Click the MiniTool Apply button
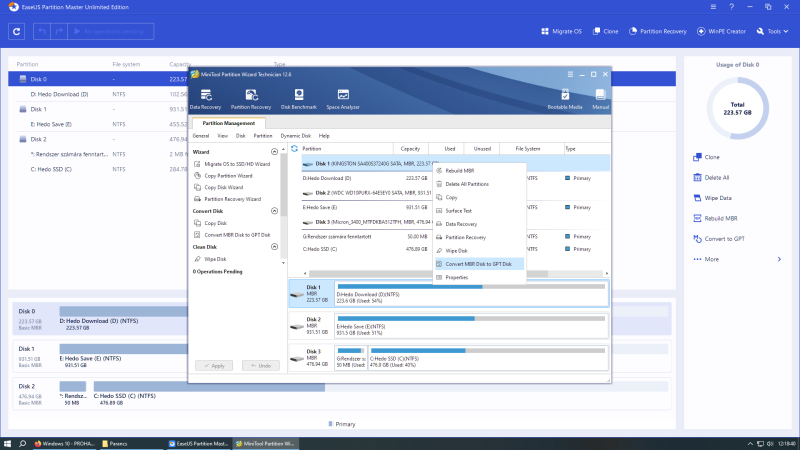Viewport: 800px width, 450px height. (x=214, y=366)
